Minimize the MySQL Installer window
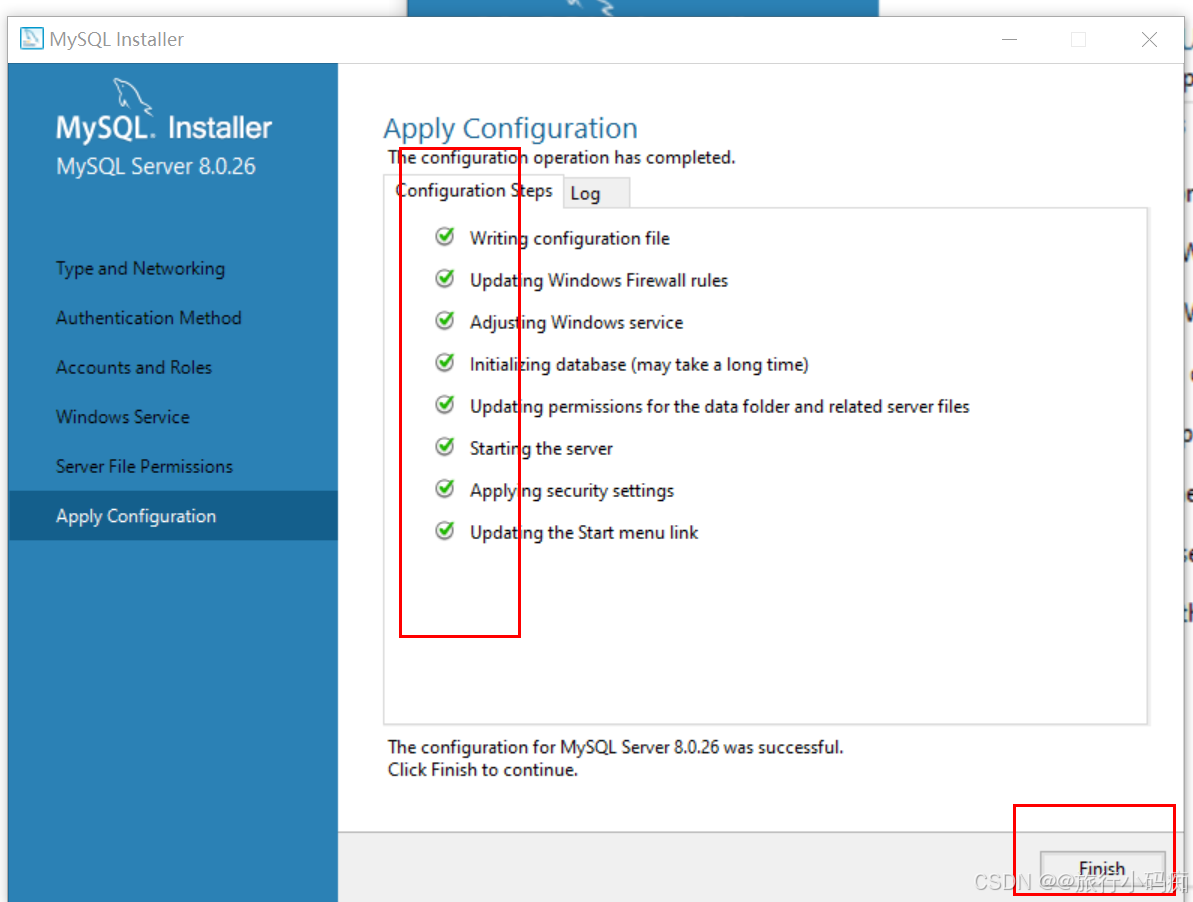Screen dimensions: 1193x902 coord(1010,40)
